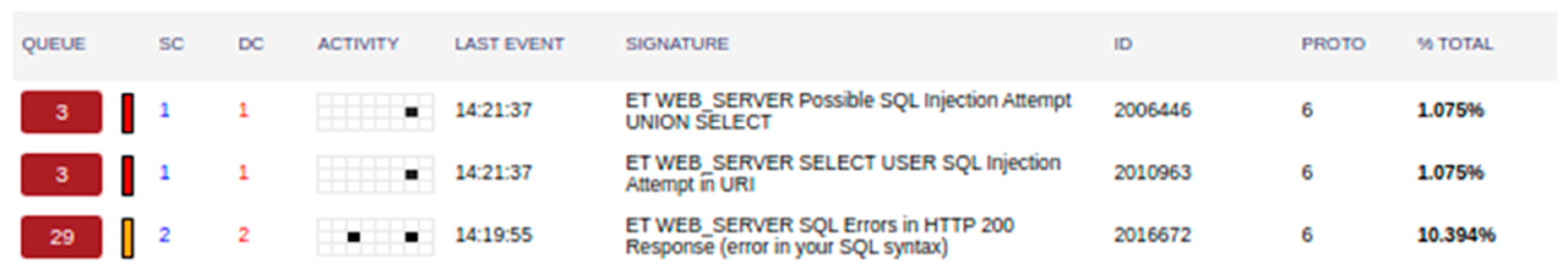
Task: Sort by LAST EVENT column header
Action: tap(509, 44)
